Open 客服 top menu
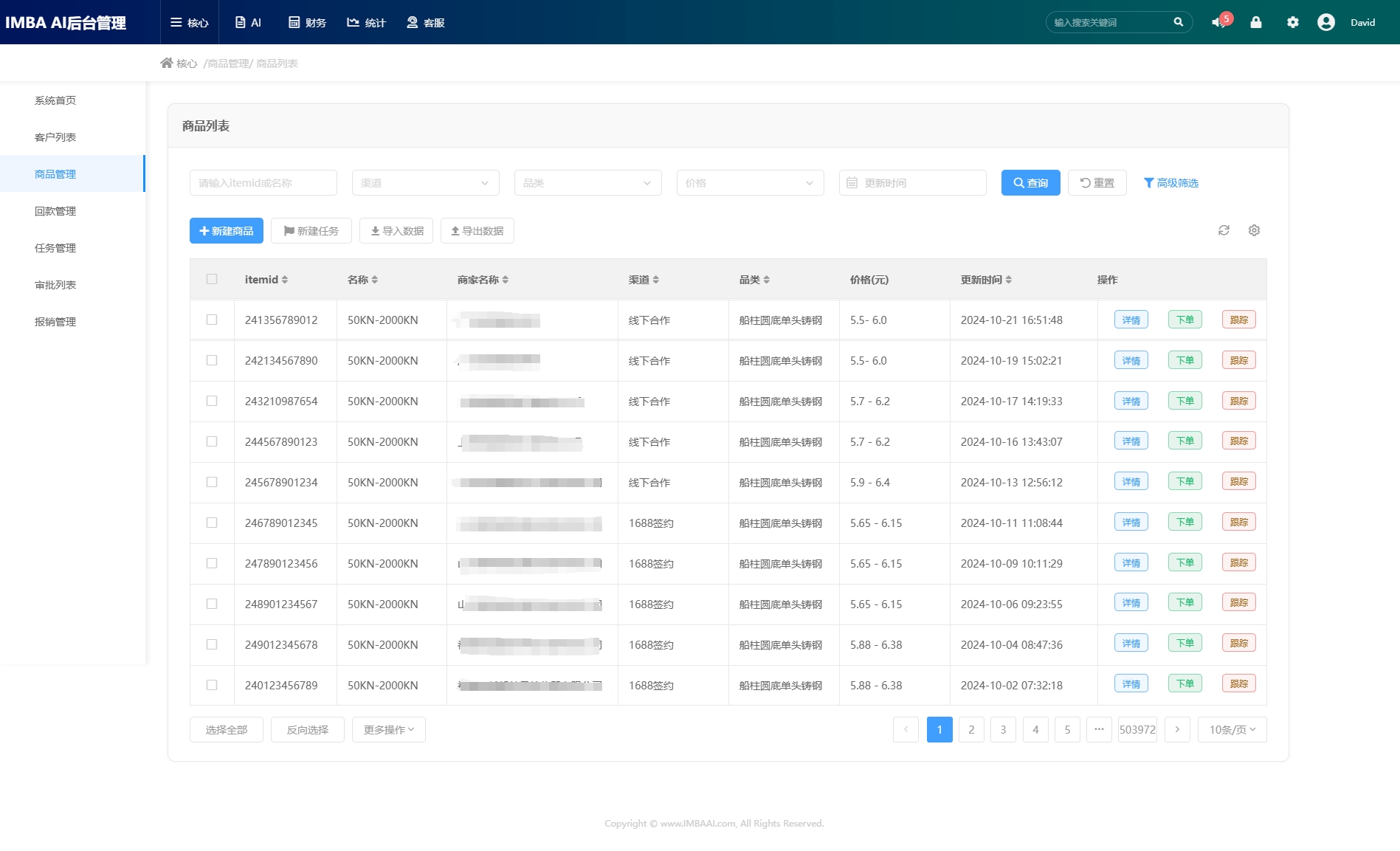 coord(426,22)
